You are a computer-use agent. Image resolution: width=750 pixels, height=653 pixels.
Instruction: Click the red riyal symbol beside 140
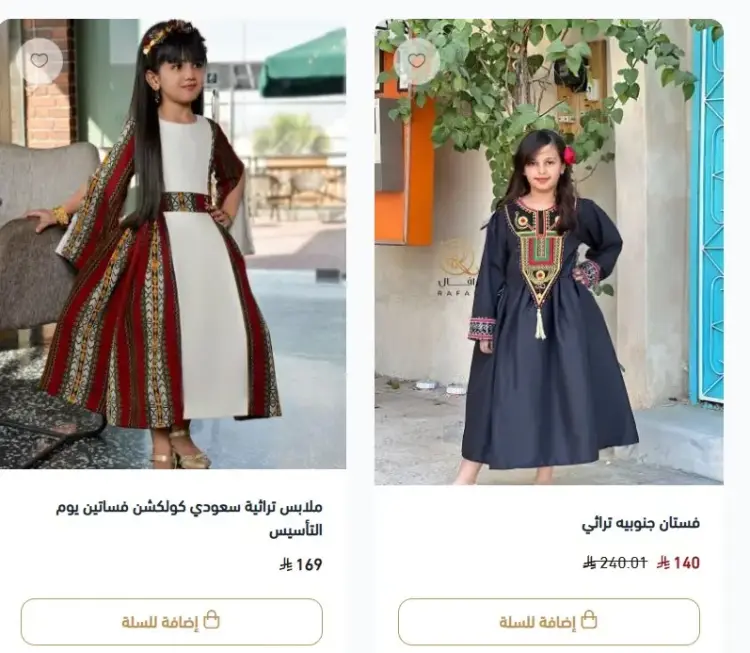click(663, 563)
